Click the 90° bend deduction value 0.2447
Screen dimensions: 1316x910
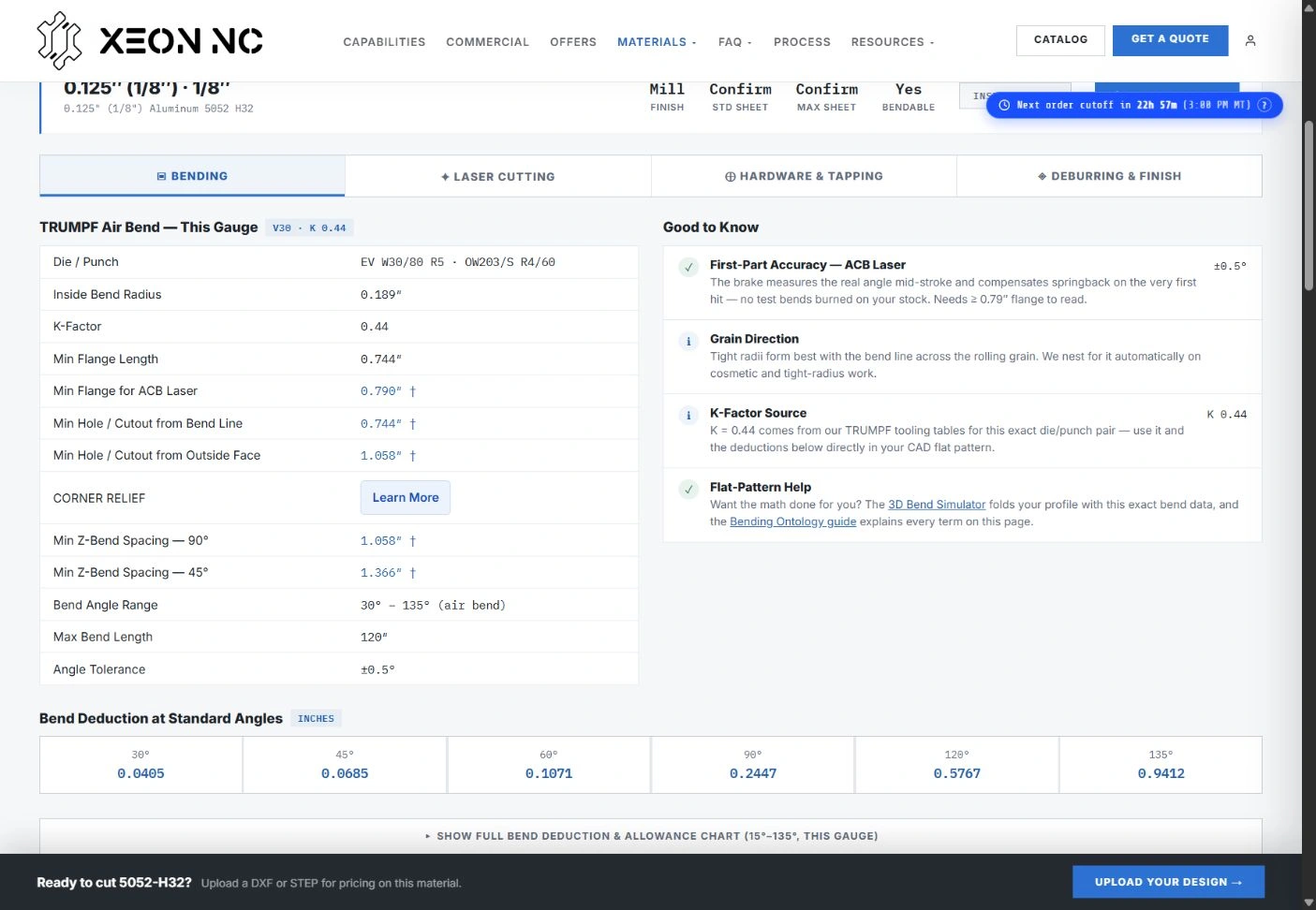point(753,774)
